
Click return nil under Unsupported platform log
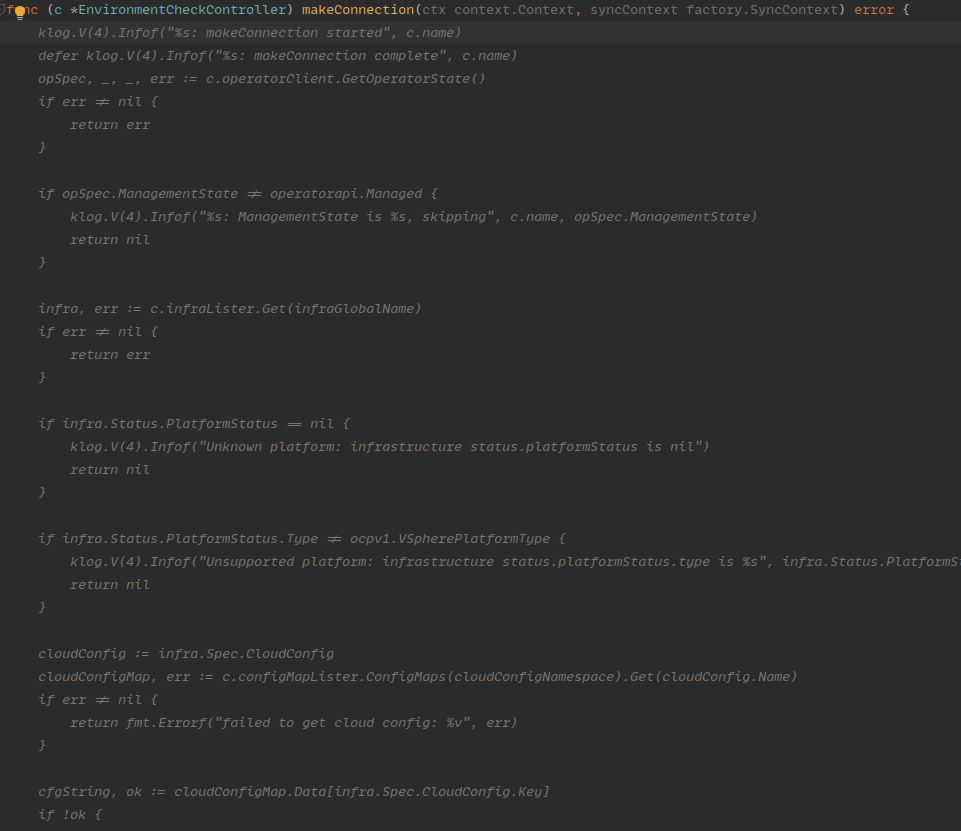coord(110,585)
